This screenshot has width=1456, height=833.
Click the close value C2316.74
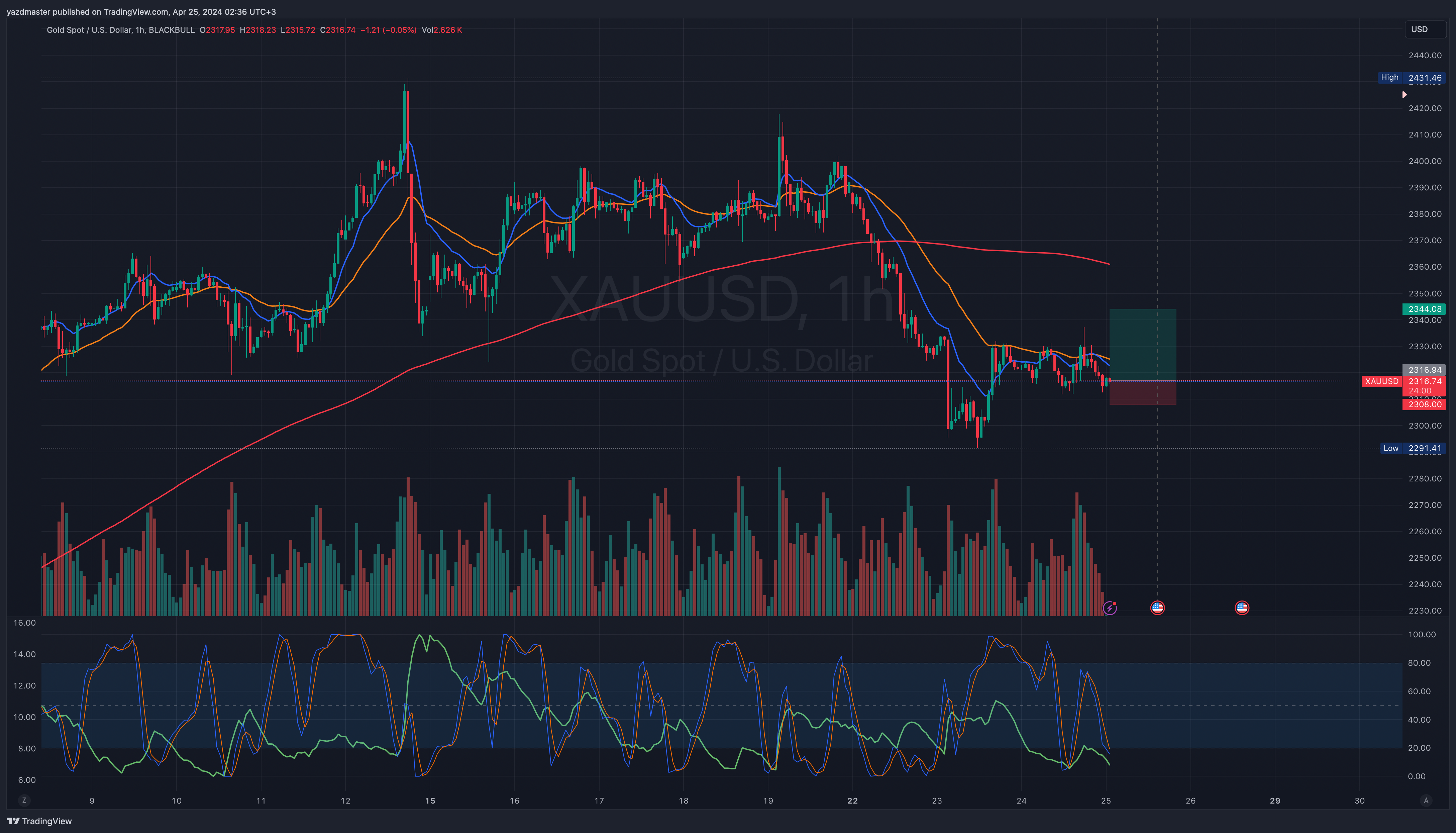point(338,30)
